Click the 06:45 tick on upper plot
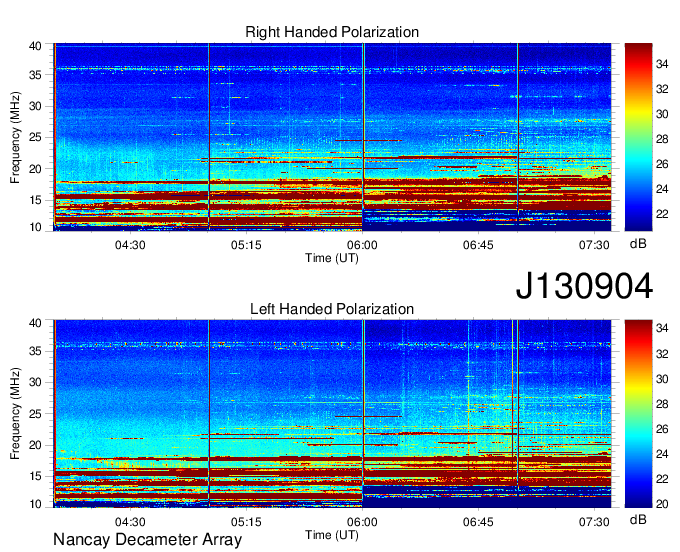This screenshot has height=552, width=680. click(x=478, y=245)
